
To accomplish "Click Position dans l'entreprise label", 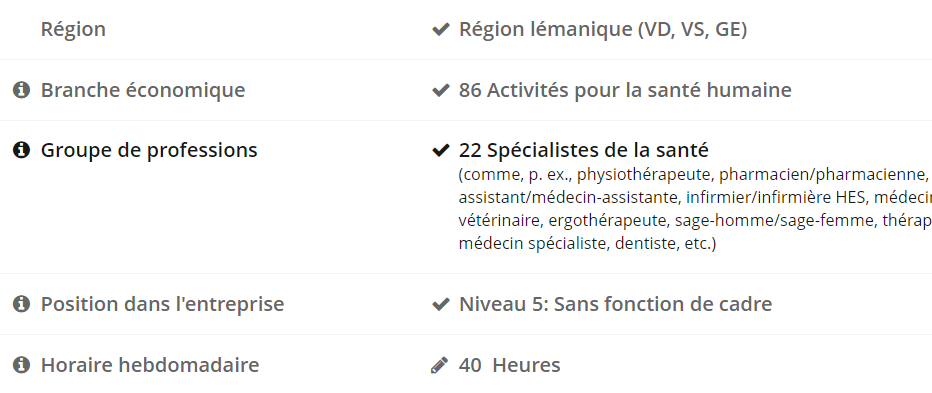I will click(162, 304).
